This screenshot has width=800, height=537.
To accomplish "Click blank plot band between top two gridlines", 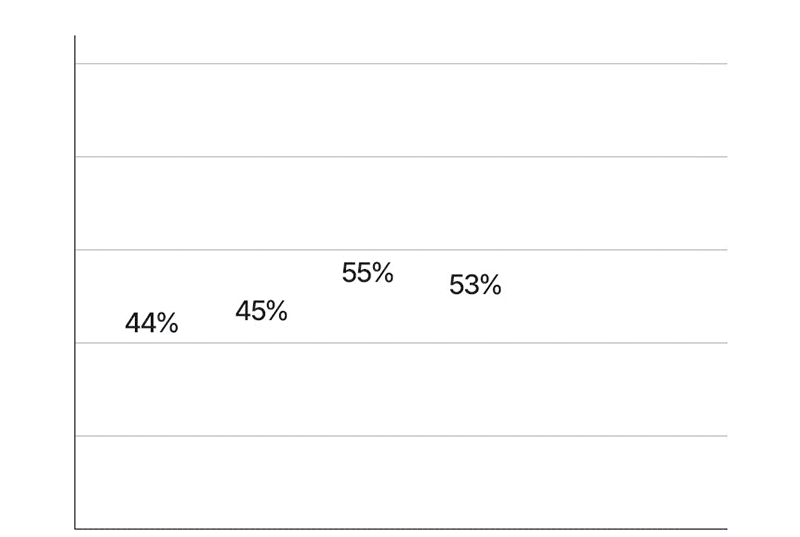I will [400, 110].
